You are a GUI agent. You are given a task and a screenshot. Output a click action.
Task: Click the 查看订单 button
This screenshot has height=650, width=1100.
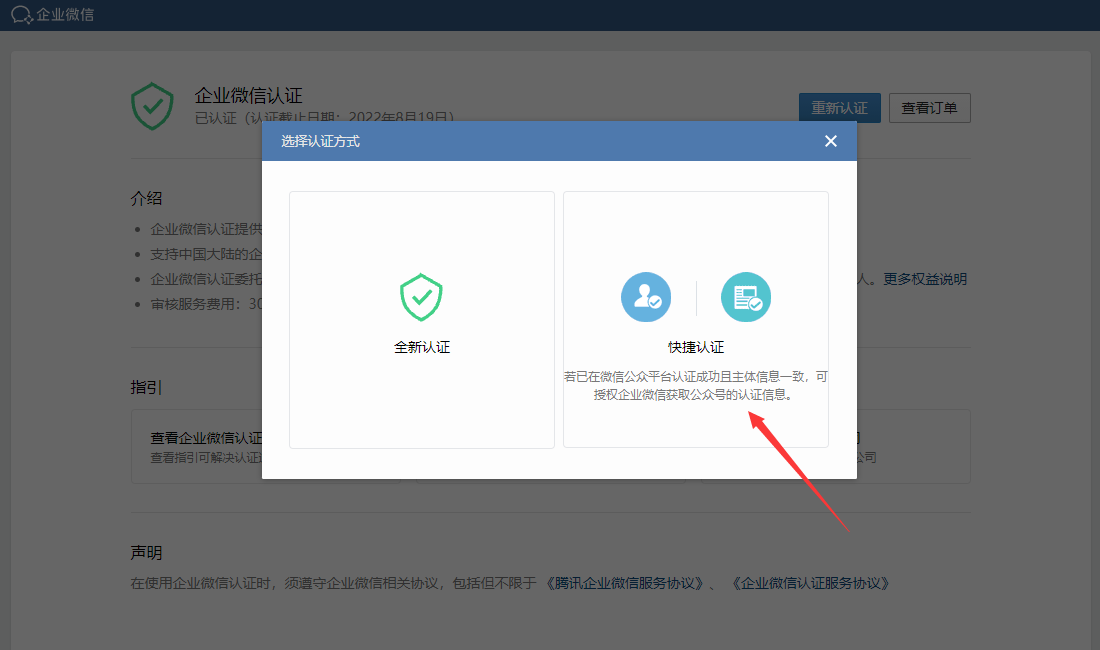coord(930,108)
